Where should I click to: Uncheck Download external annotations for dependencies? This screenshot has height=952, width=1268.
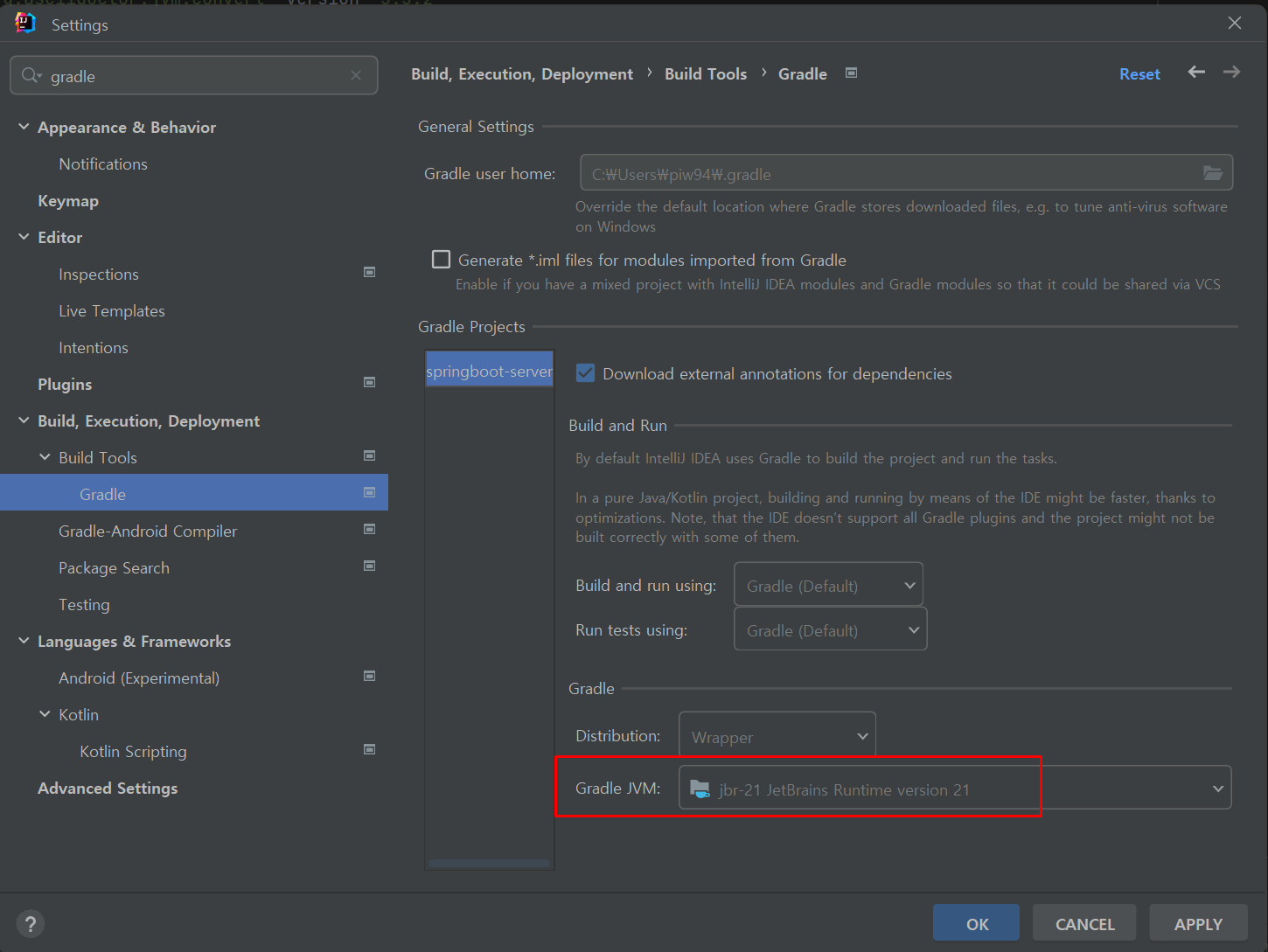pos(586,373)
